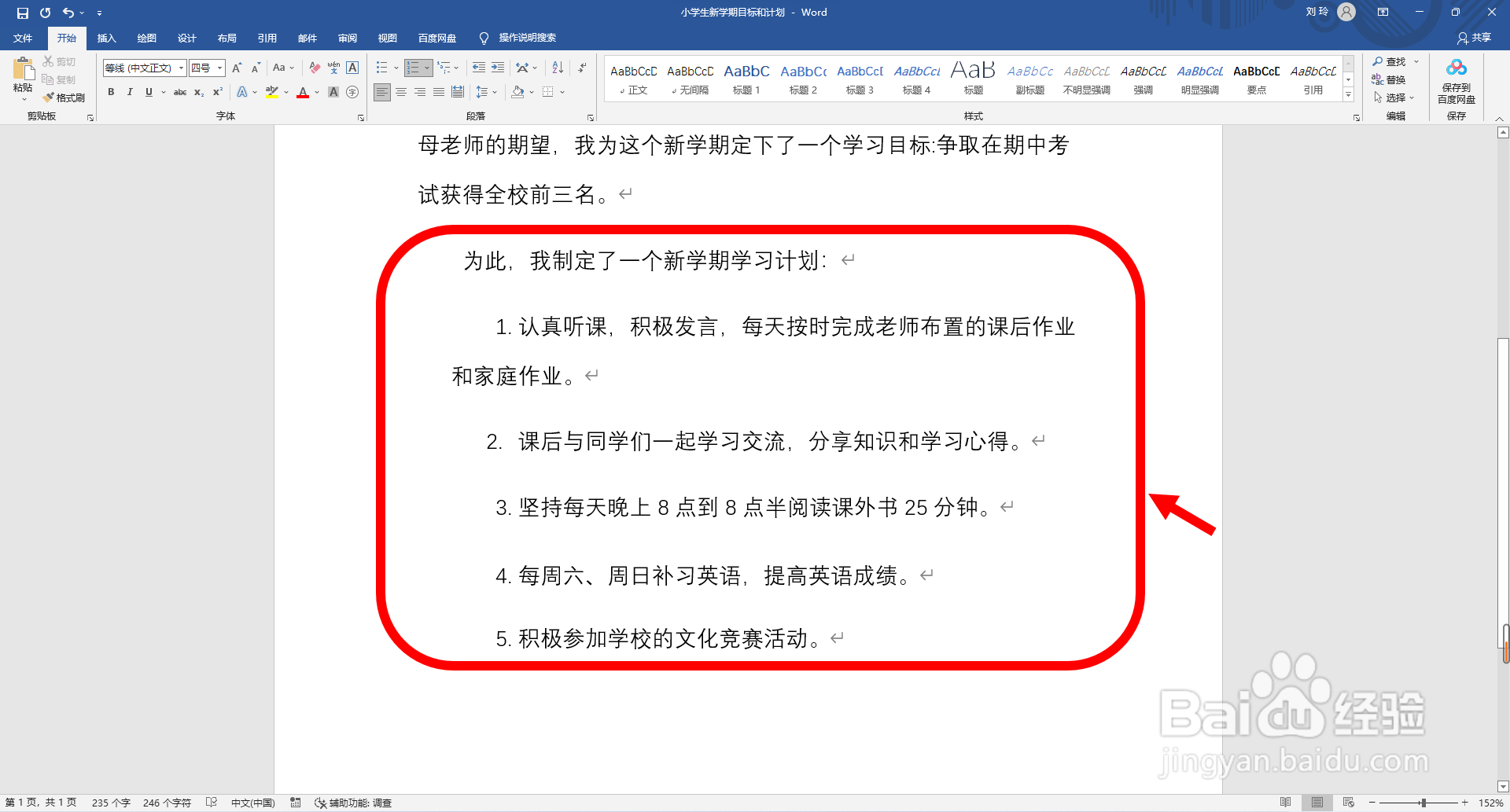The height and width of the screenshot is (812, 1510).
Task: Apply subscript formatting
Action: click(198, 92)
